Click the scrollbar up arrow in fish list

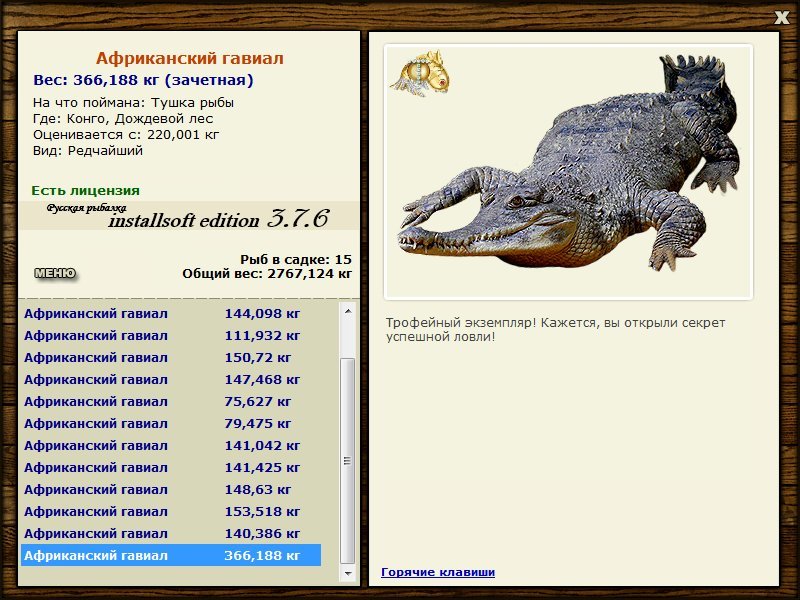point(348,311)
